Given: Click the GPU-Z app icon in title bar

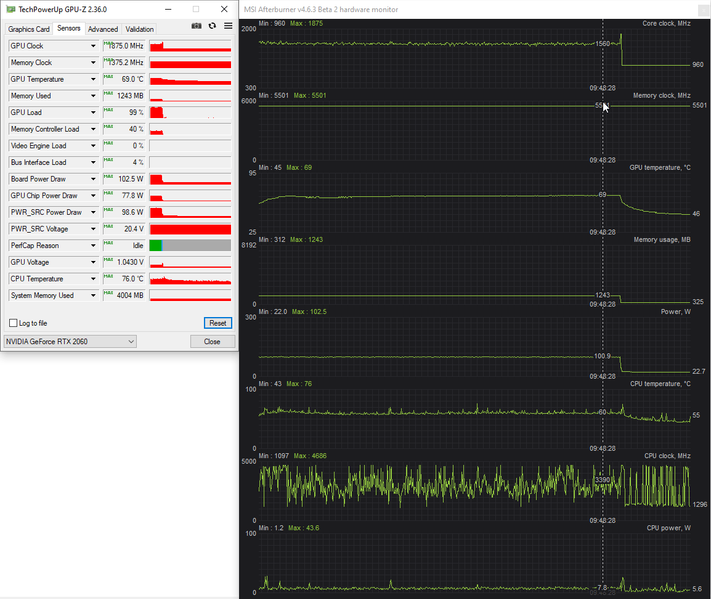Looking at the screenshot, I should (x=10, y=9).
